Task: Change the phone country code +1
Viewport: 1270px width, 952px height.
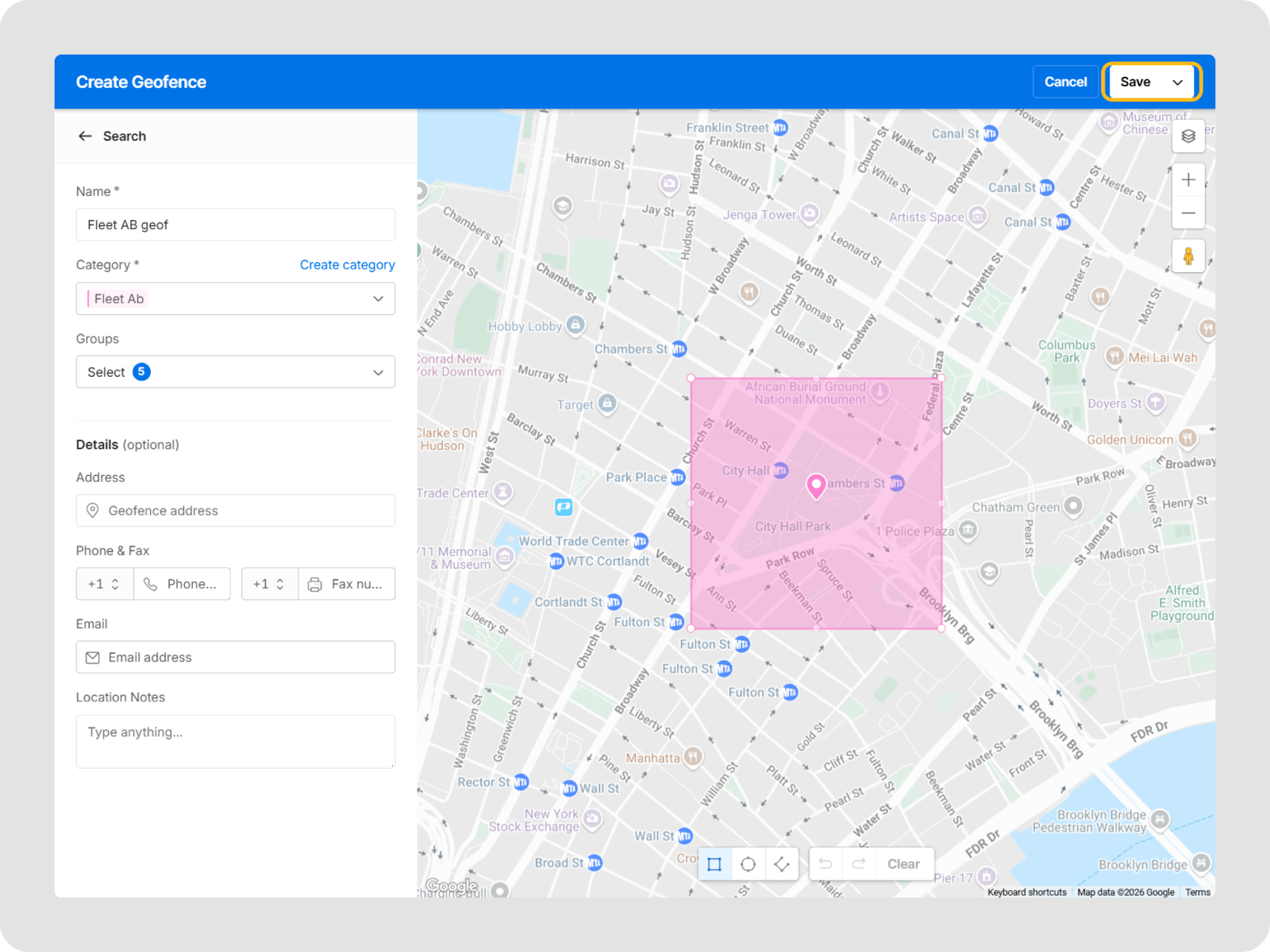Action: tap(105, 584)
